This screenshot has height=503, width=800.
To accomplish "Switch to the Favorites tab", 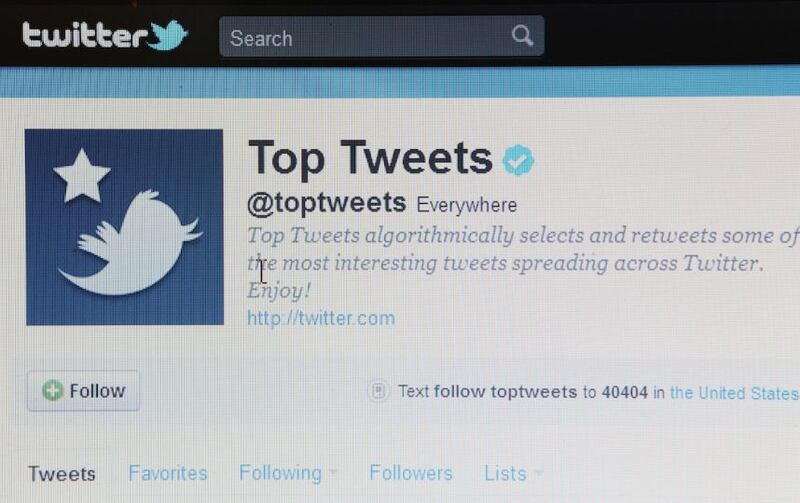I will 168,473.
